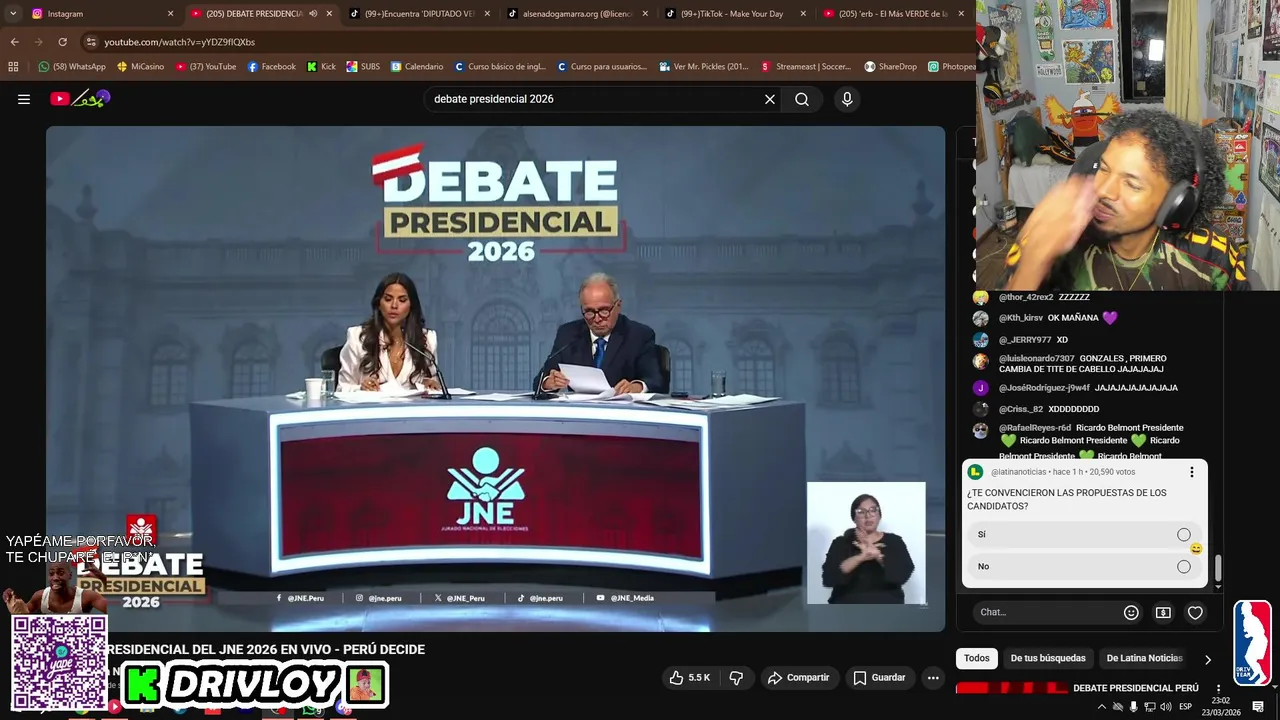Select No in the poll

(1084, 567)
